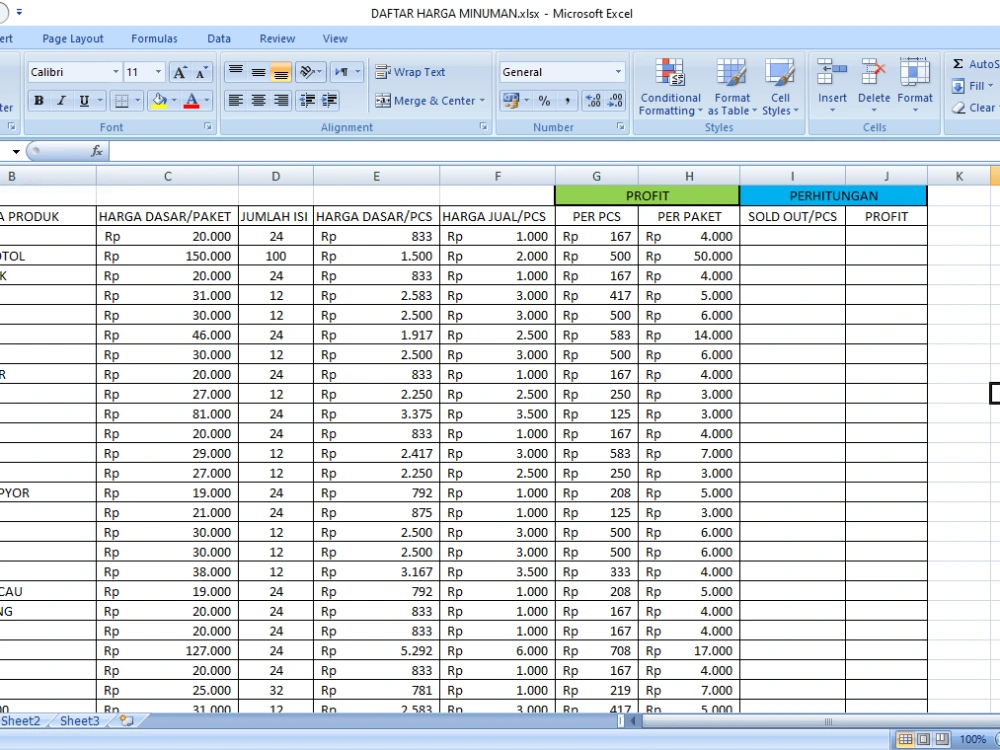The height and width of the screenshot is (750, 1000).
Task: Click the Insert Function fx icon
Action: (96, 151)
